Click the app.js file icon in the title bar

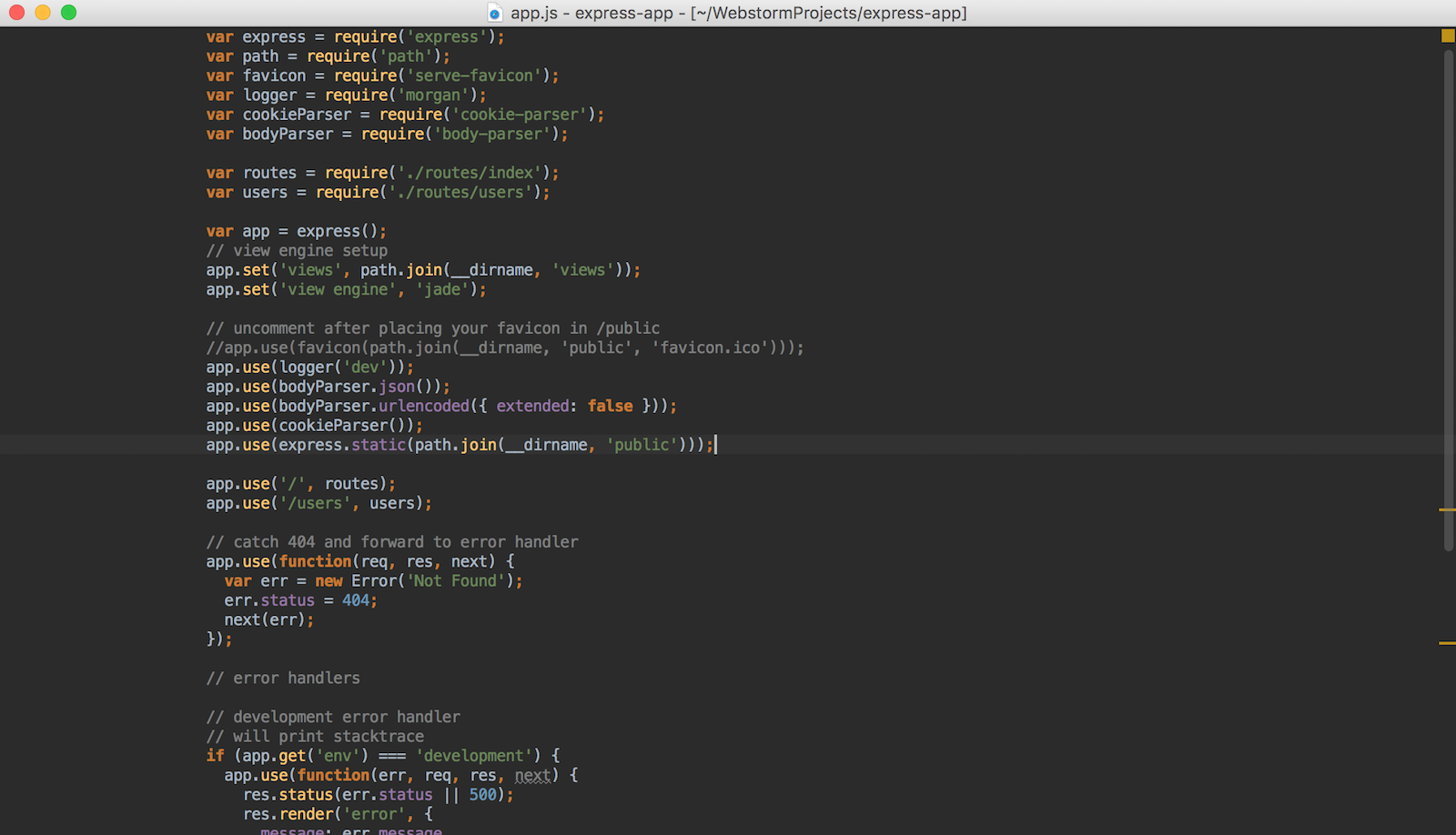[x=495, y=13]
